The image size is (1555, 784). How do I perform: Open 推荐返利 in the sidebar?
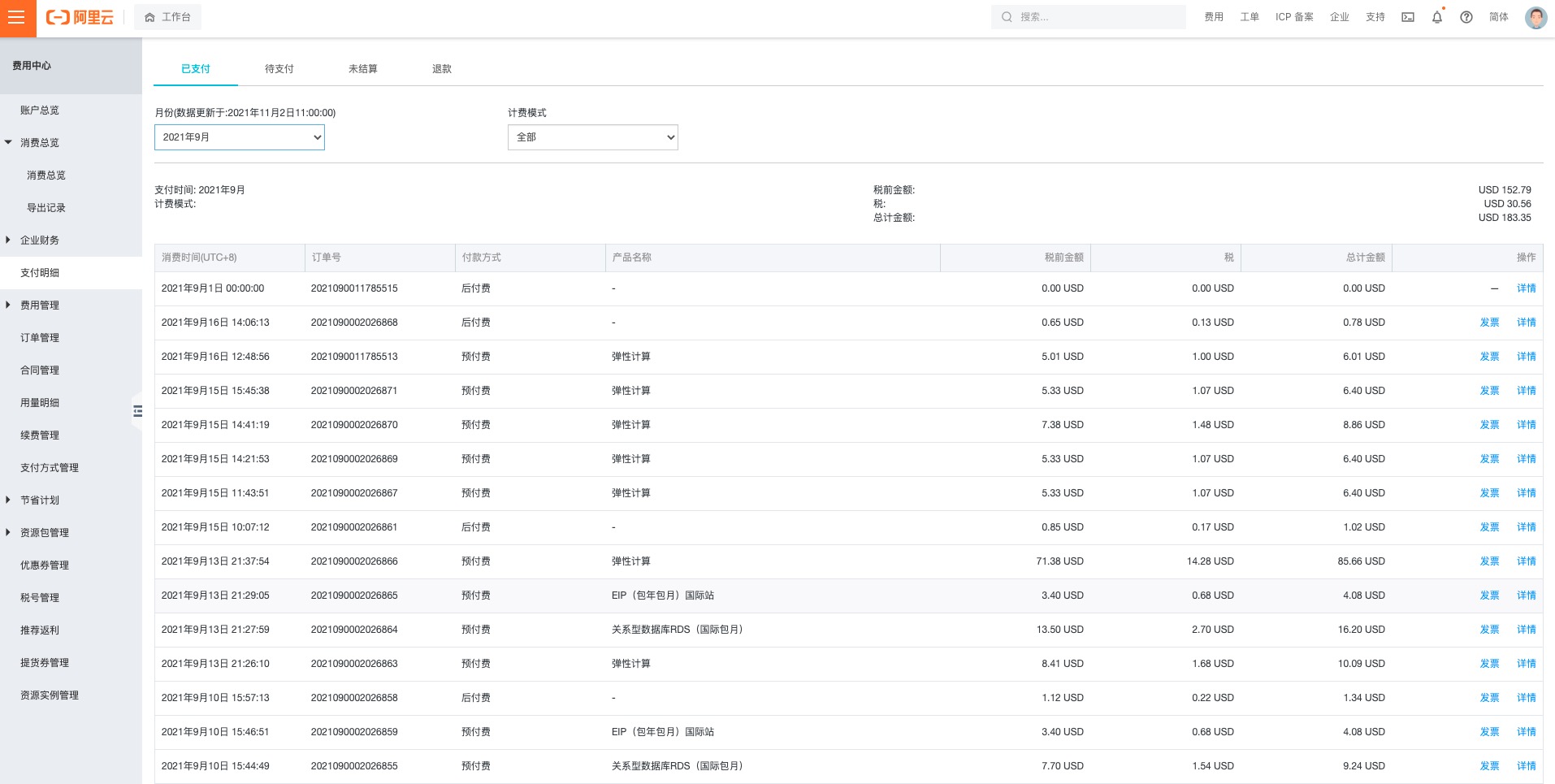(40, 630)
